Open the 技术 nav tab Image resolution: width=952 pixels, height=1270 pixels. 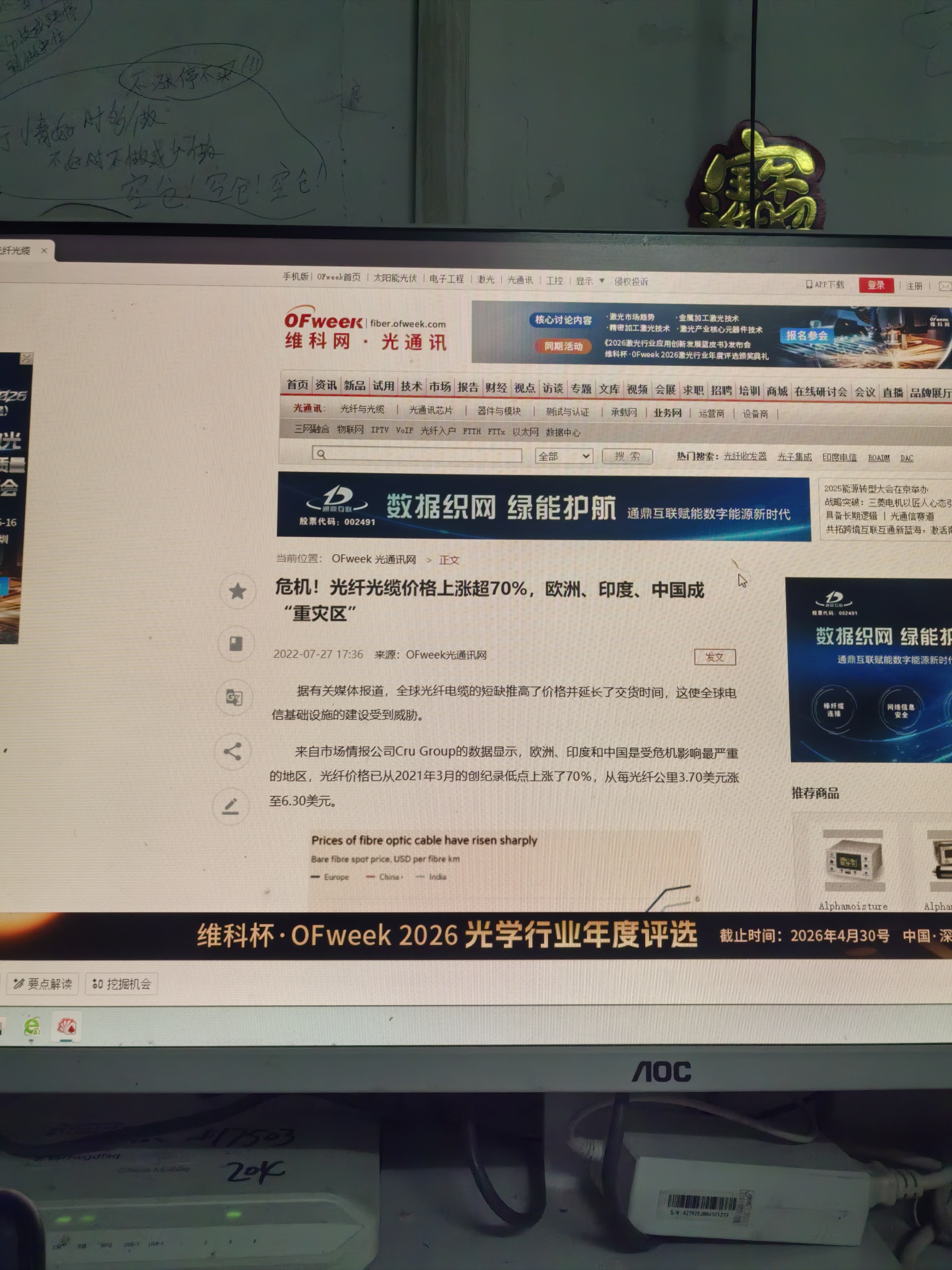(412, 386)
